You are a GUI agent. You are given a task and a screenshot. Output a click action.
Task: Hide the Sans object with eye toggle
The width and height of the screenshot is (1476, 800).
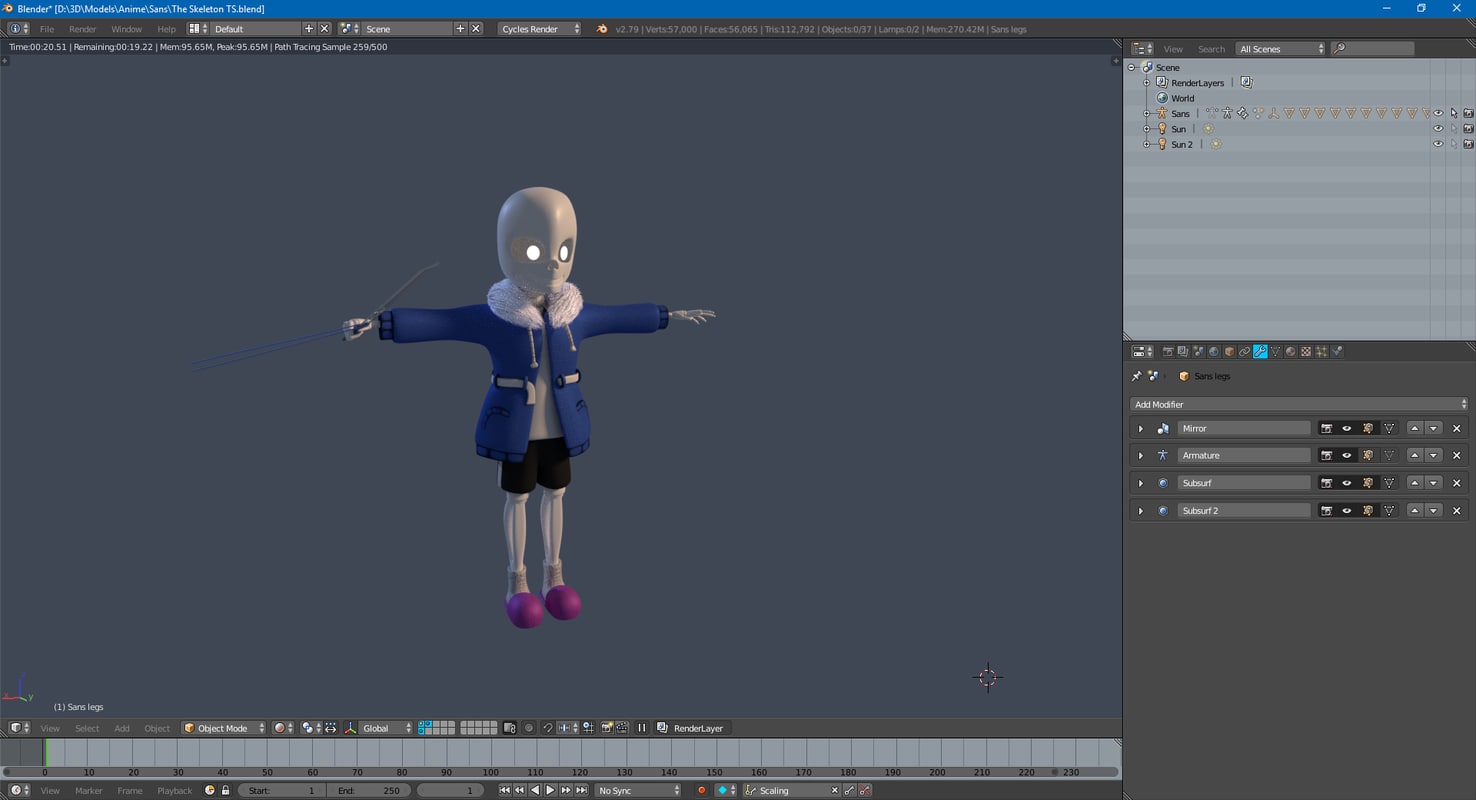1438,113
